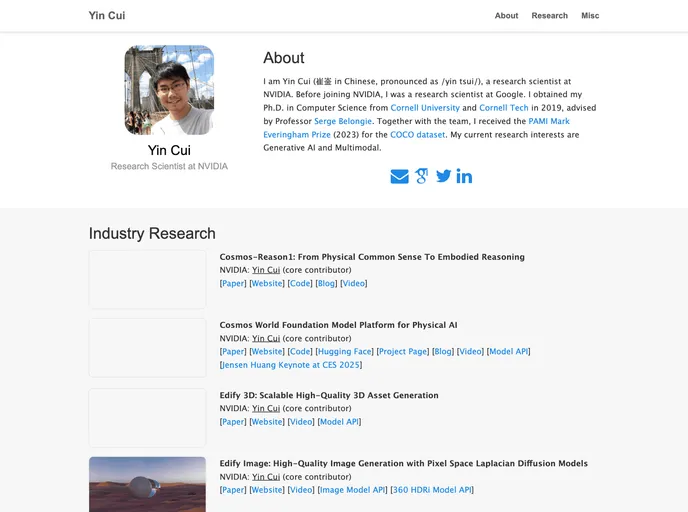The height and width of the screenshot is (512, 688).
Task: Open the LinkedIn profile icon
Action: tap(464, 177)
